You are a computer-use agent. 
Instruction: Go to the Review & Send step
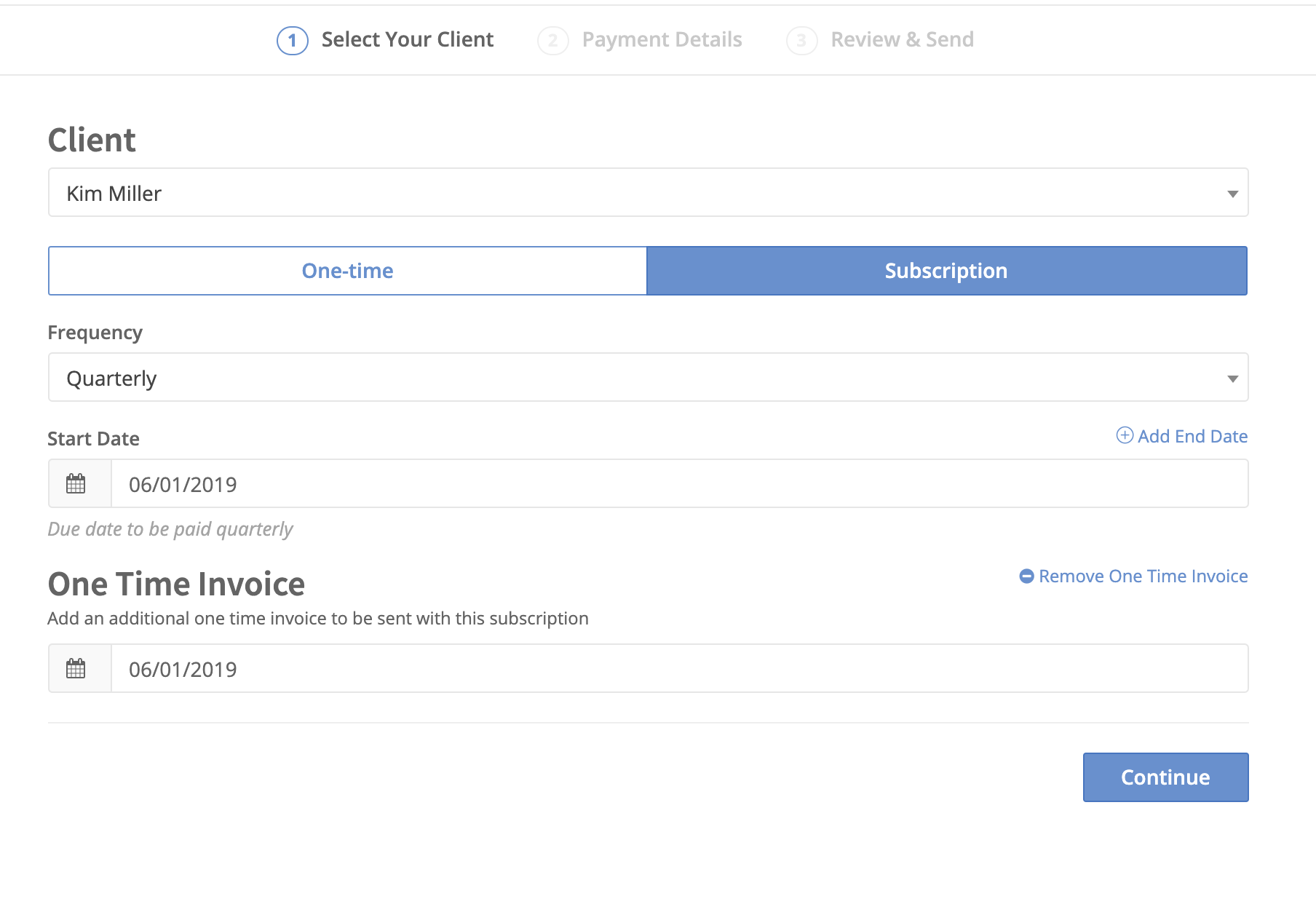(x=902, y=40)
